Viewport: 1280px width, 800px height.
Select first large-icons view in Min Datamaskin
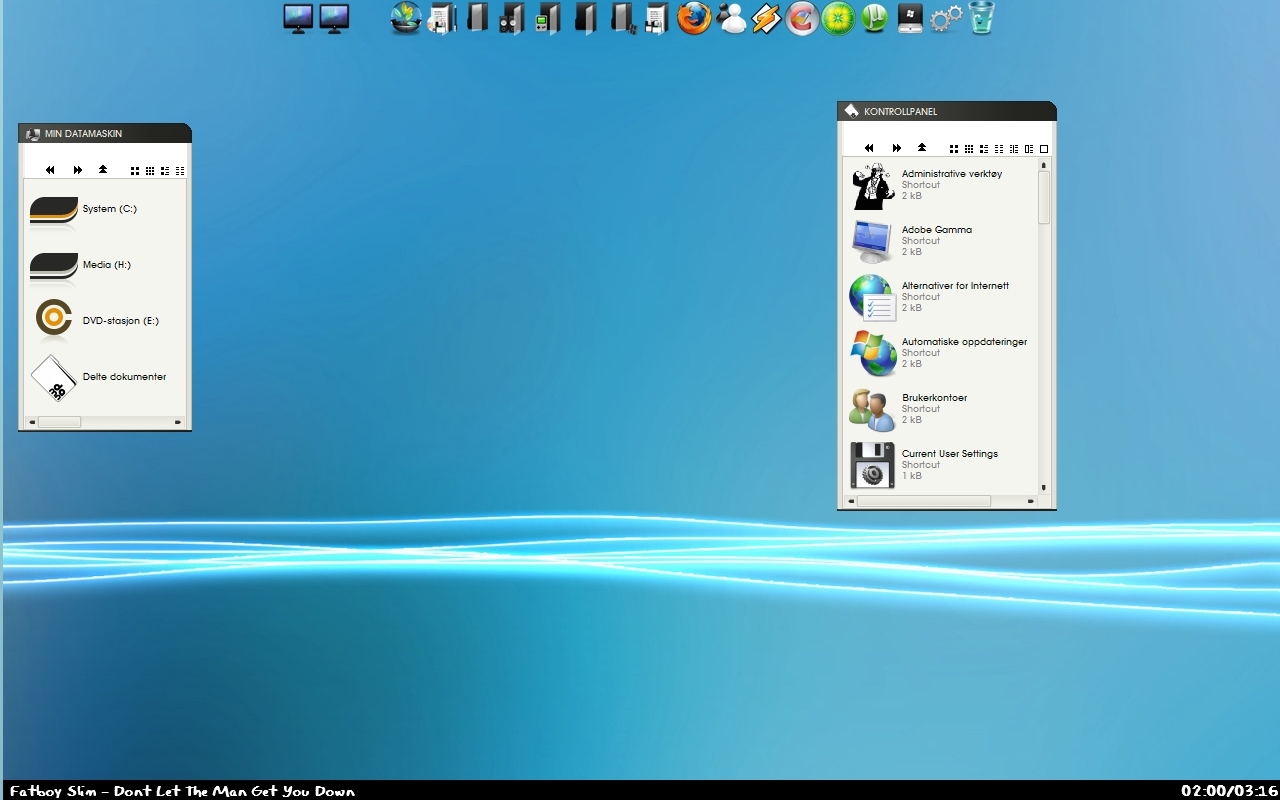coord(135,171)
